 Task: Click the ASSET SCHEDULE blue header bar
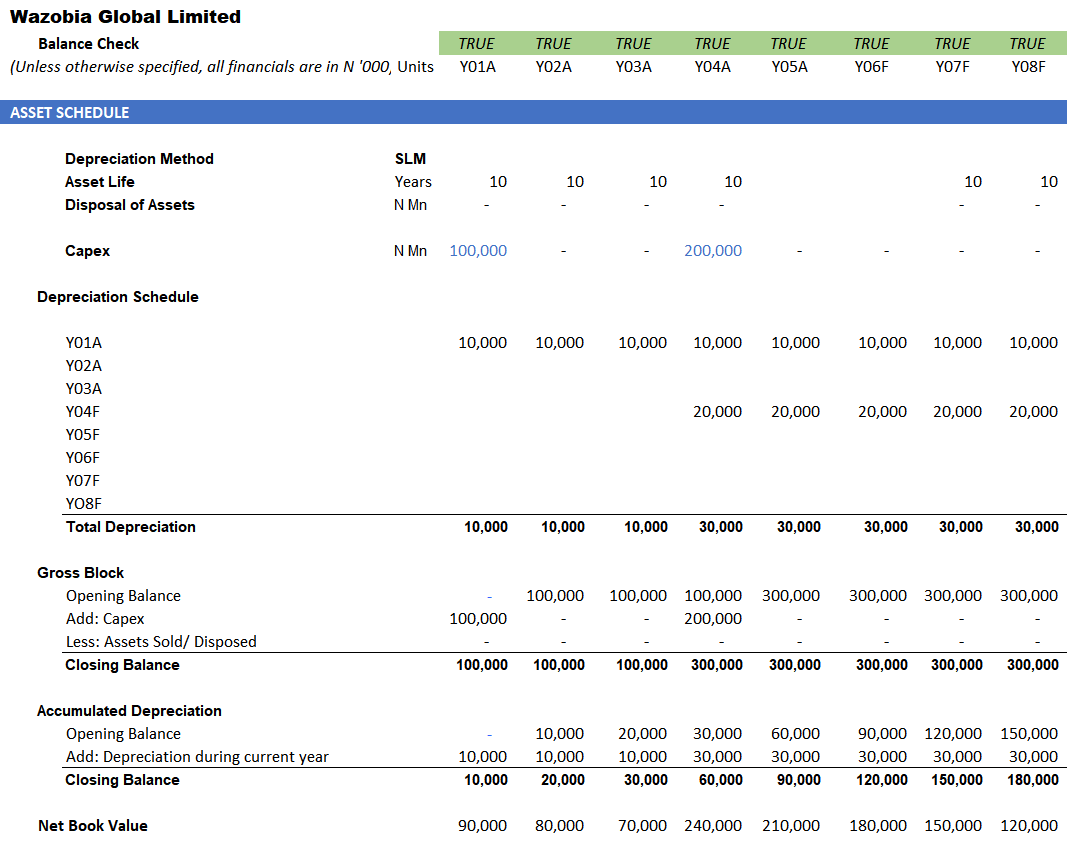pos(534,112)
